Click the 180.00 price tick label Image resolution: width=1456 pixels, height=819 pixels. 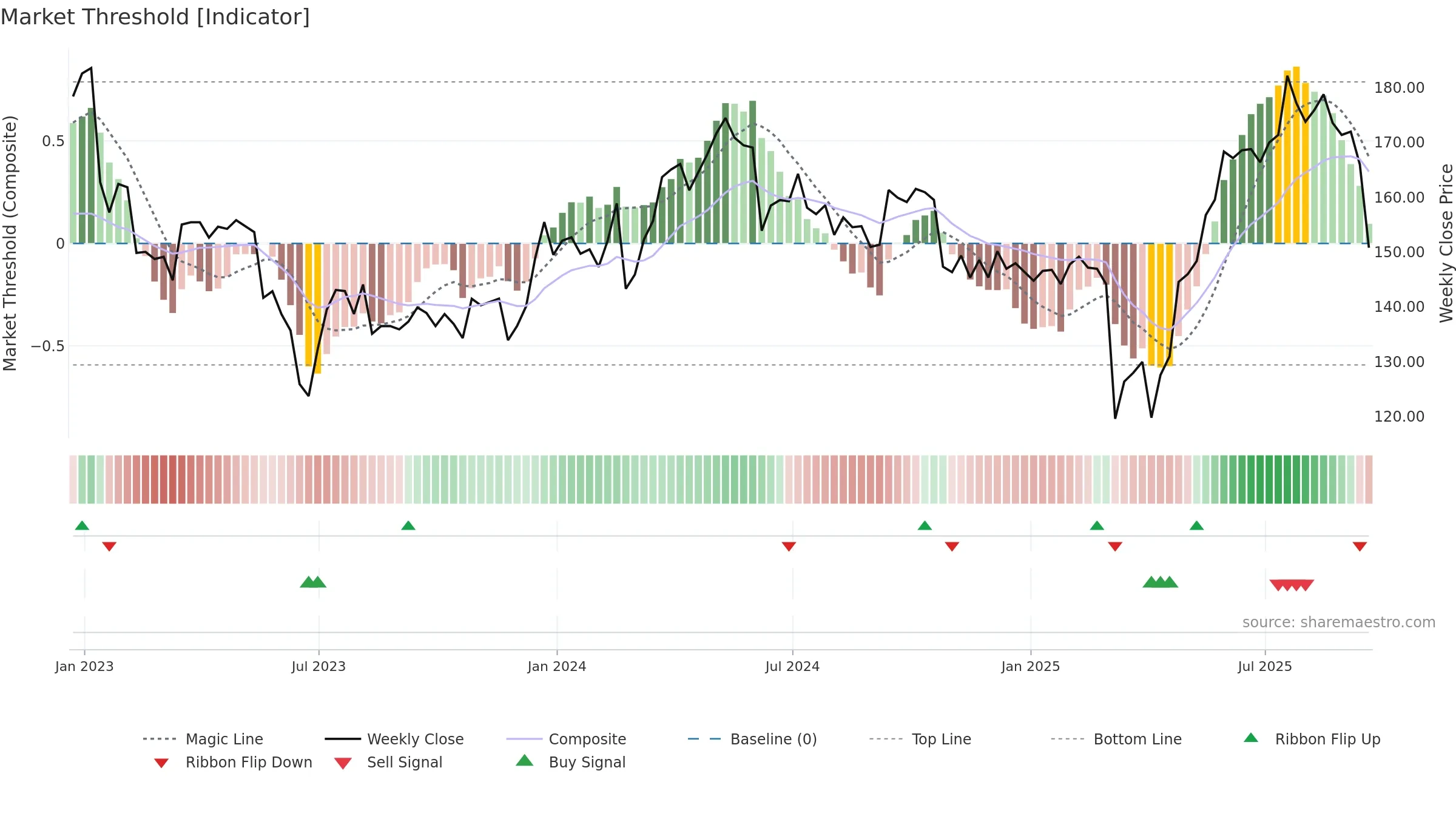pos(1399,88)
